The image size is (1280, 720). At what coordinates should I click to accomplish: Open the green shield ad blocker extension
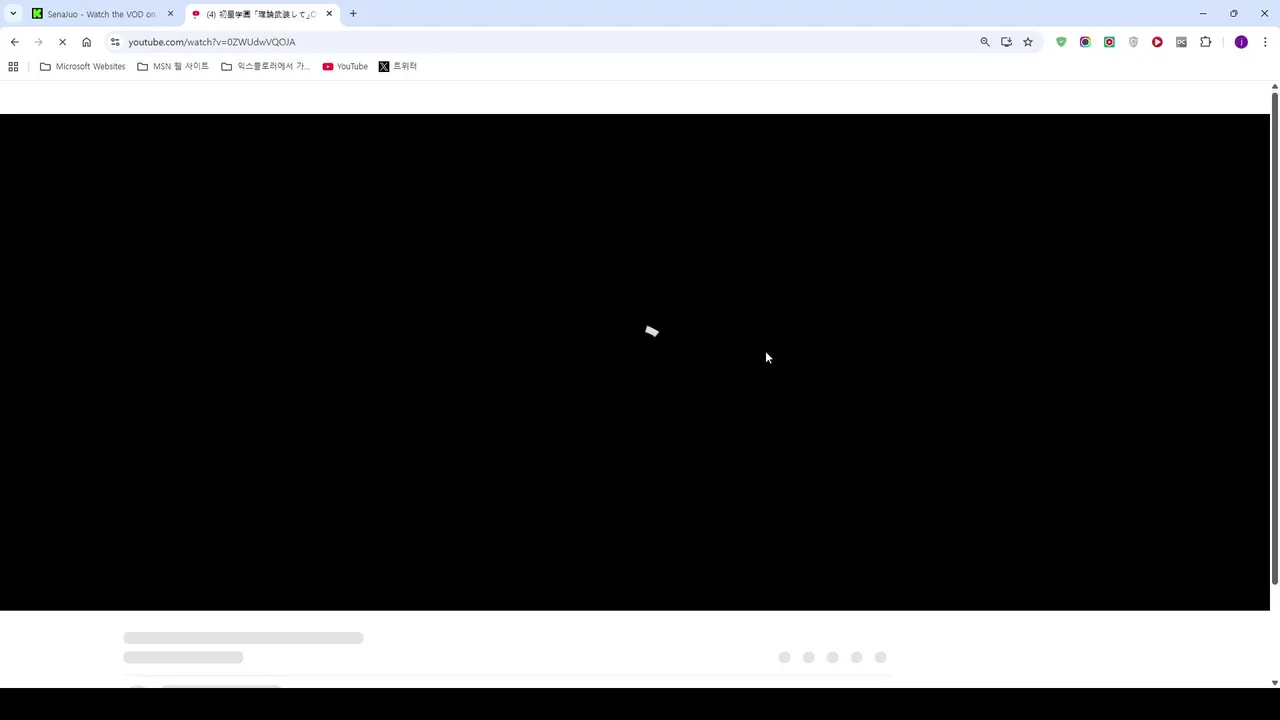point(1061,42)
